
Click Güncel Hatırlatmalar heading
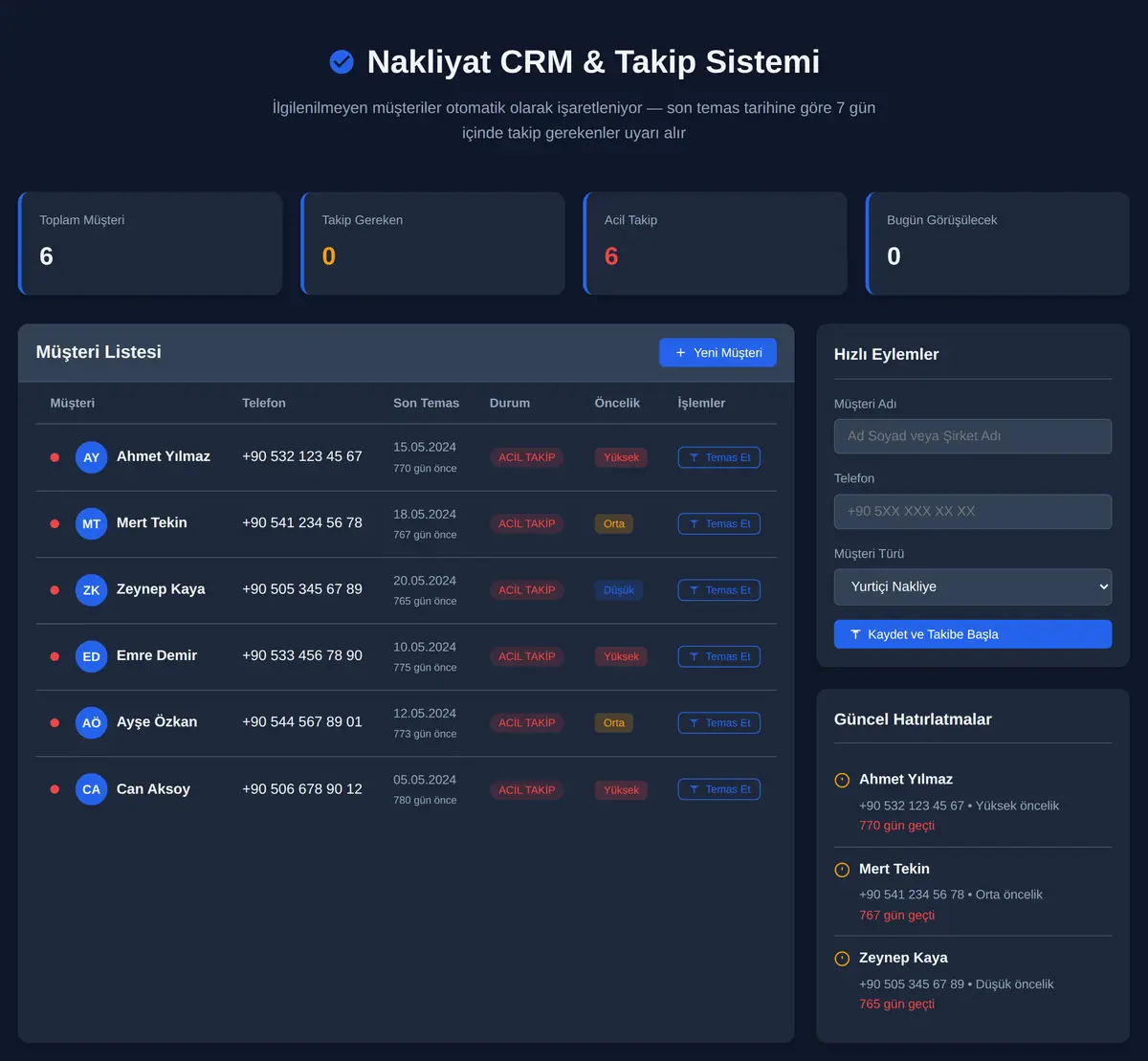coord(913,719)
